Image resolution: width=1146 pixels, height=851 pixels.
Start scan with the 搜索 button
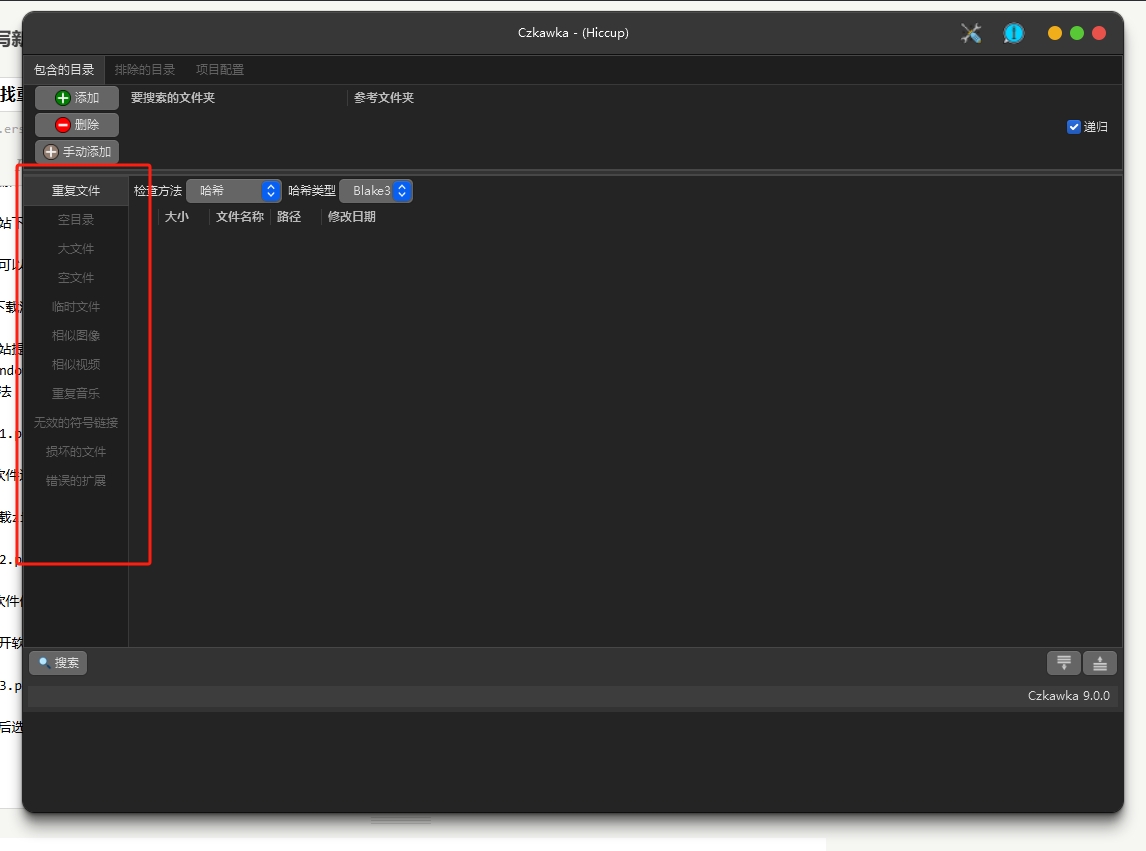click(58, 663)
